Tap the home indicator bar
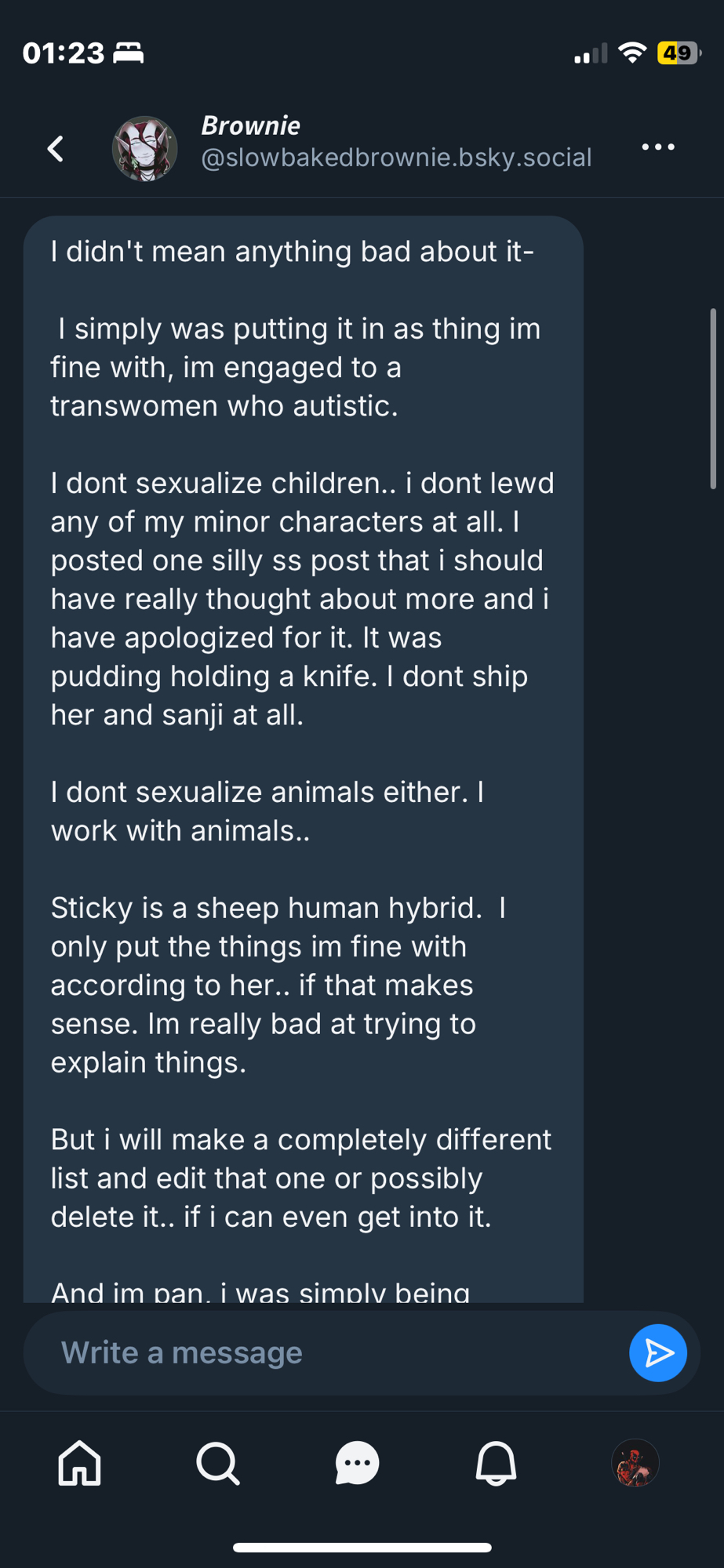Screen dimensions: 724x1568 point(362,1548)
